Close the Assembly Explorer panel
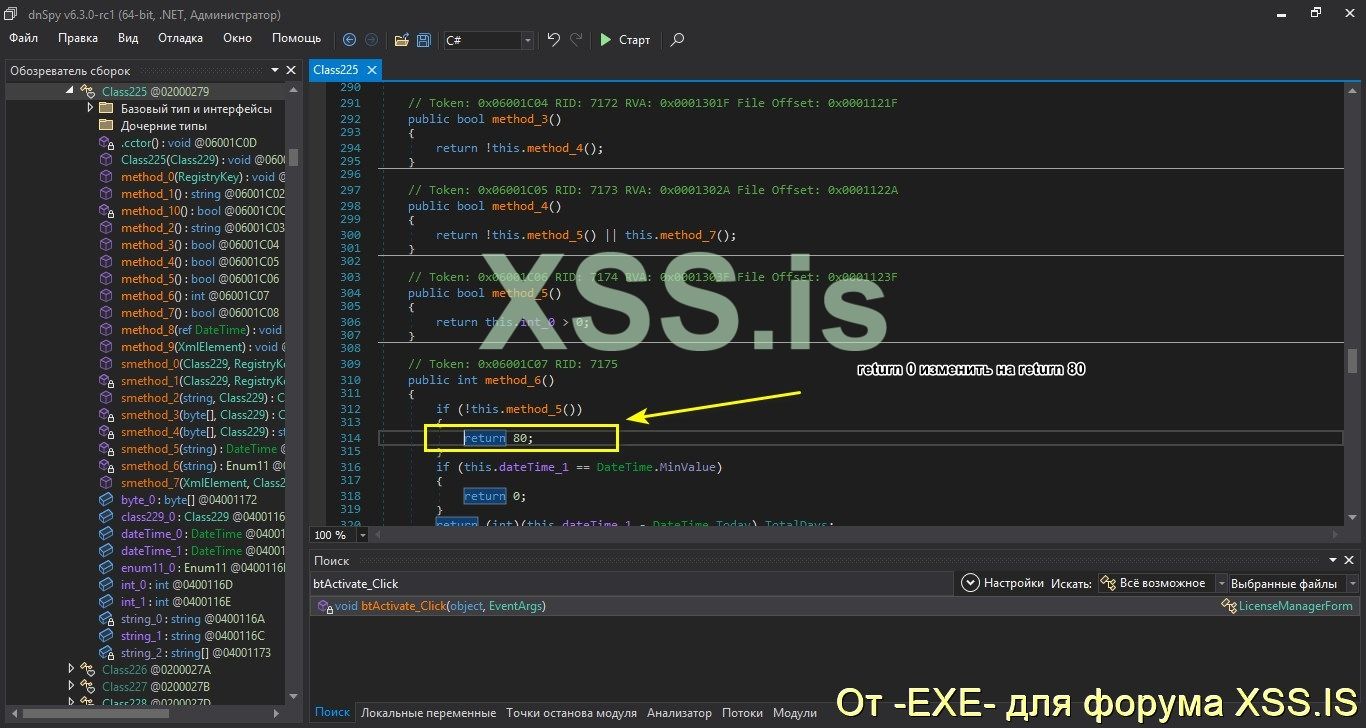 click(x=291, y=71)
